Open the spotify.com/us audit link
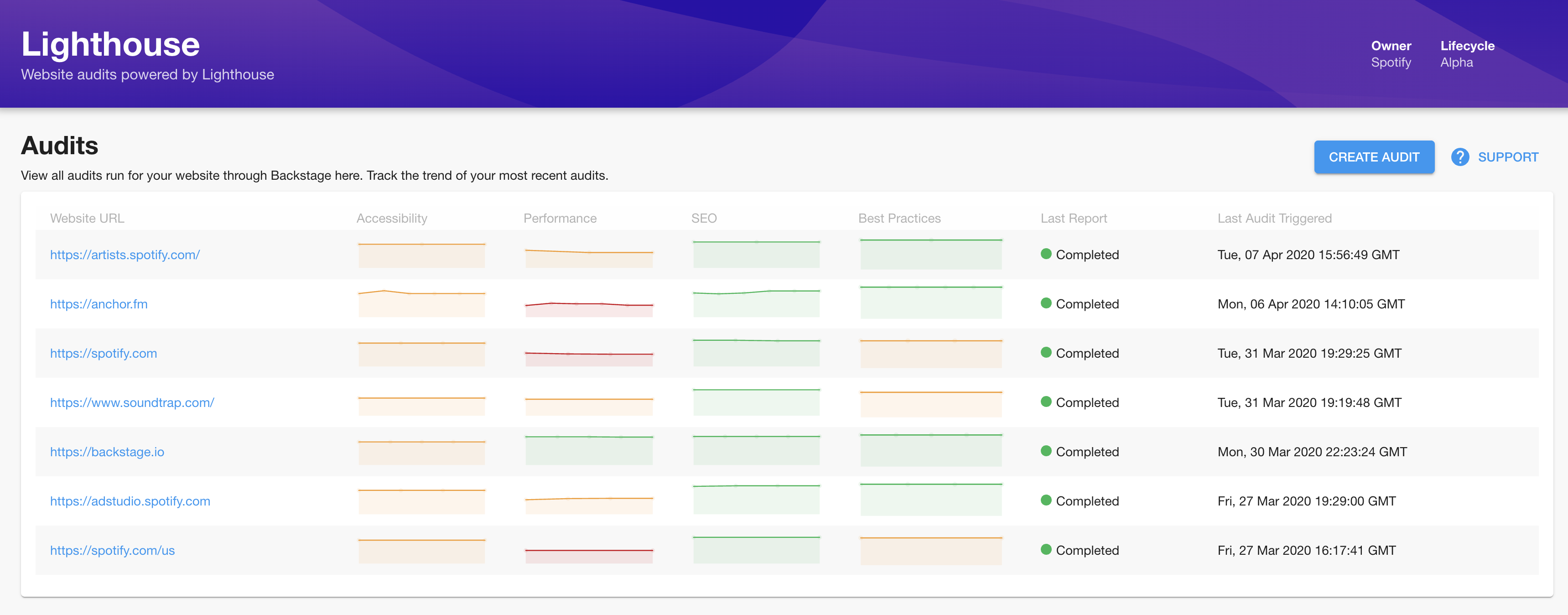The width and height of the screenshot is (1568, 615). 113,551
